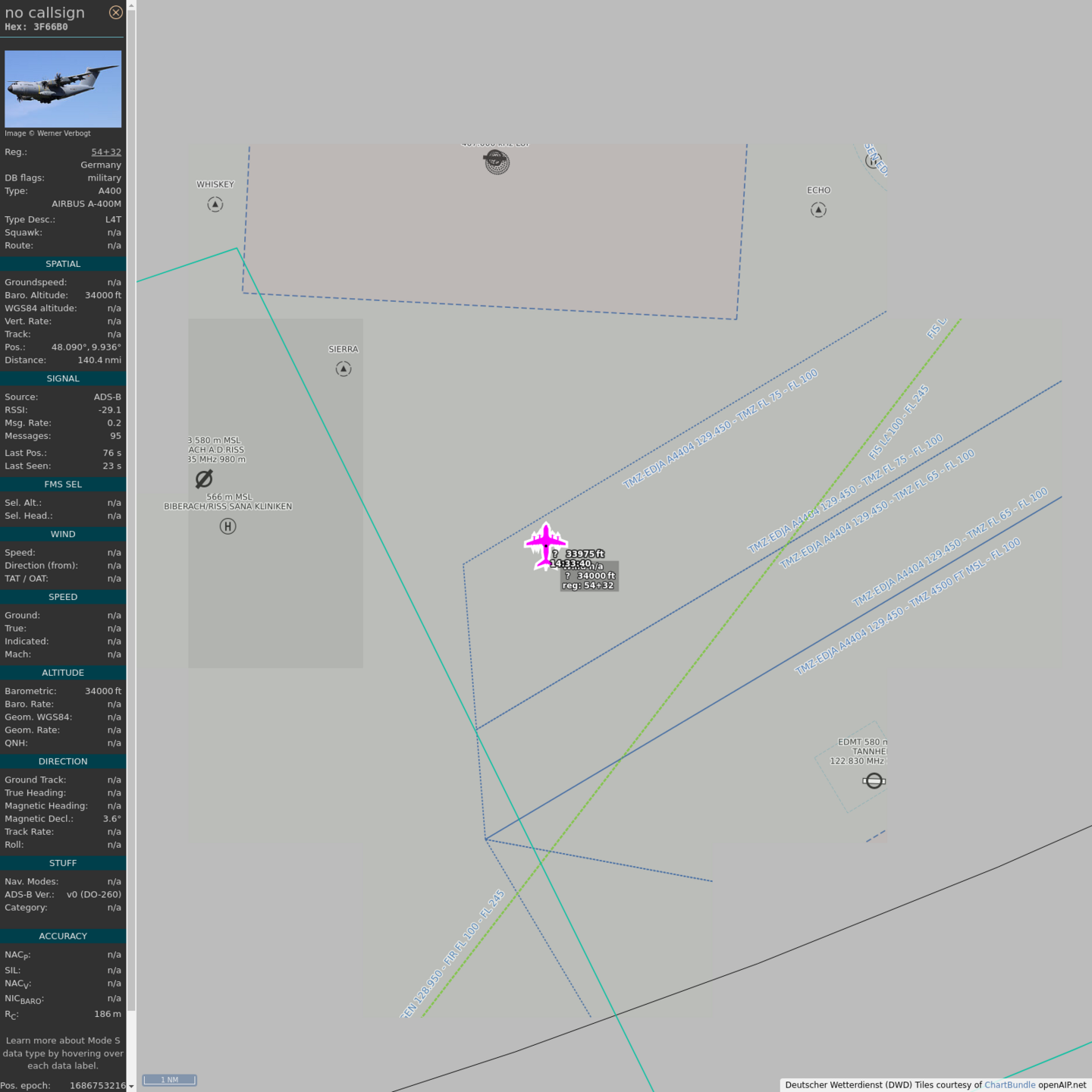This screenshot has width=1092, height=1092.
Task: Close the aircraft info panel
Action: tap(115, 12)
